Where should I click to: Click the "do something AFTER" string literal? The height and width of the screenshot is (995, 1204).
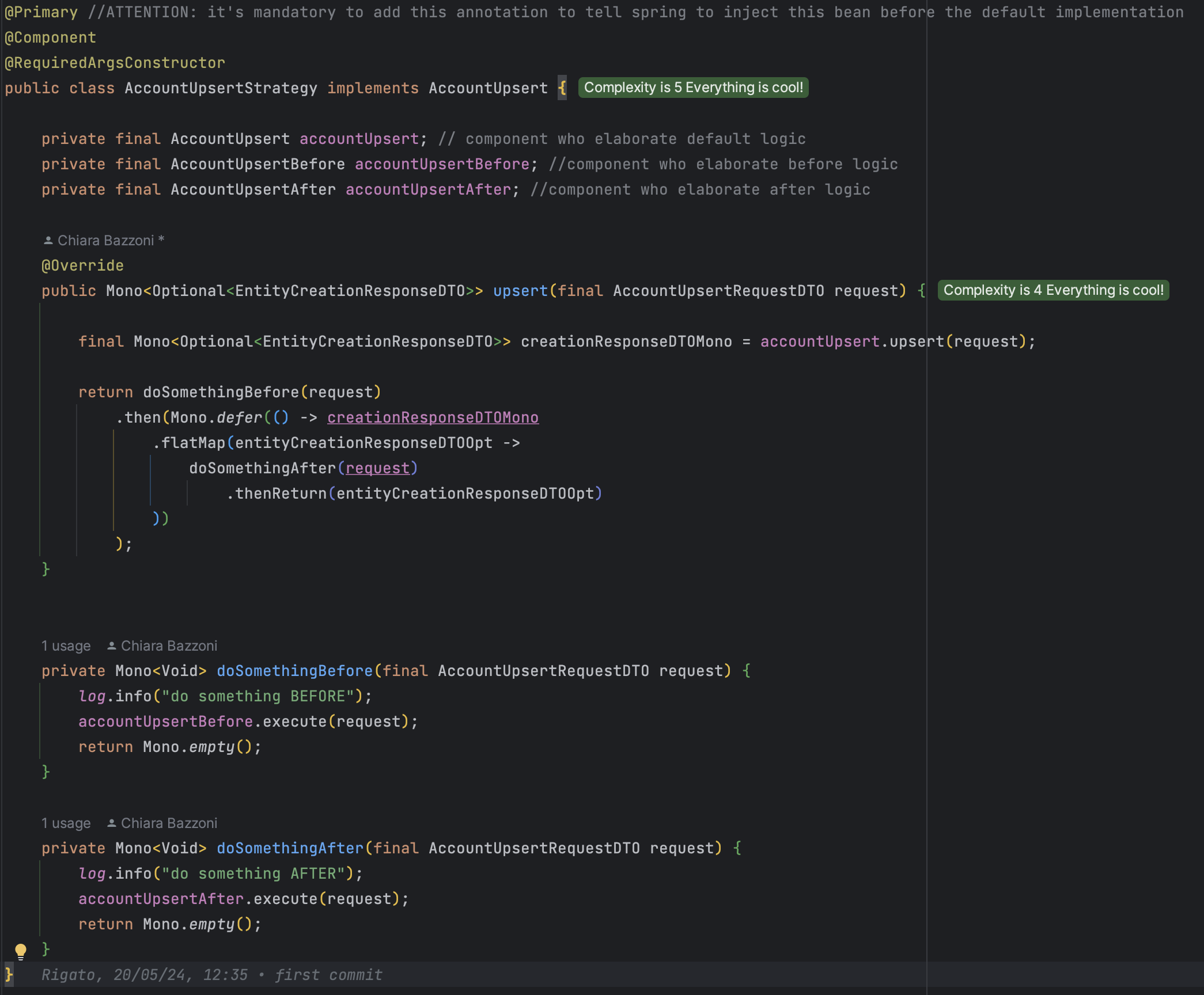(x=253, y=874)
